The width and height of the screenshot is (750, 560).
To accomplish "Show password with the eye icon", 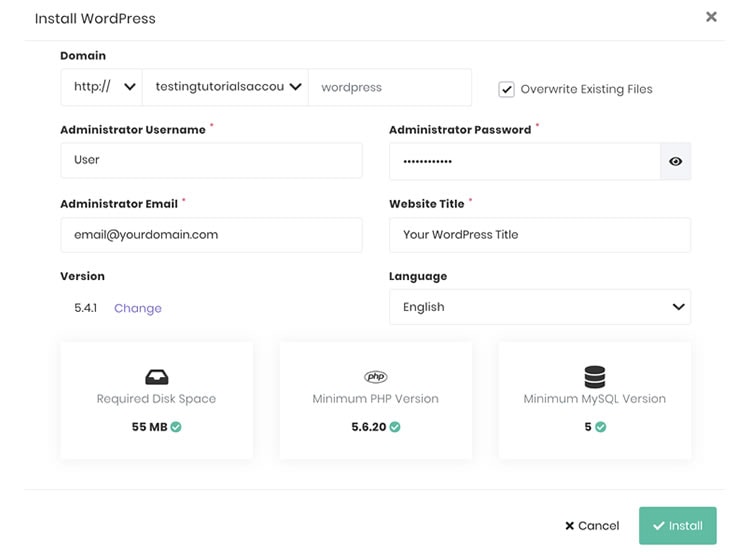I will click(675, 161).
